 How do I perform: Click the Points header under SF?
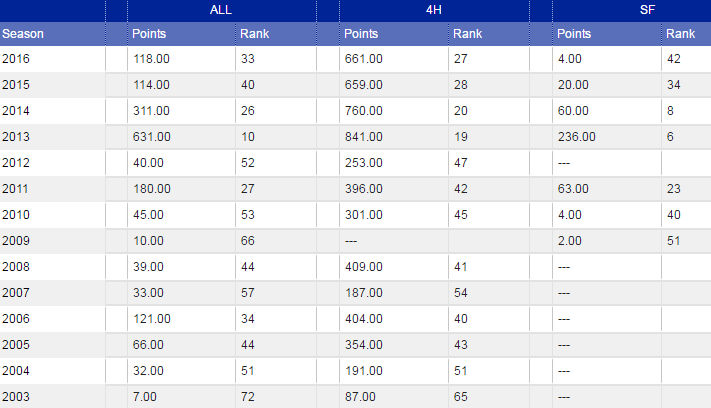point(574,34)
